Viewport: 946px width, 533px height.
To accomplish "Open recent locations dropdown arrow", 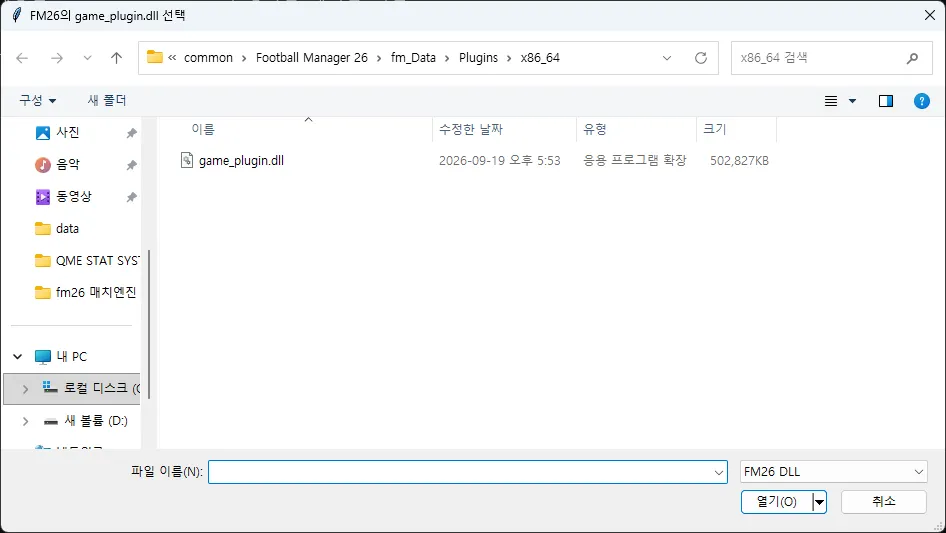I will point(87,58).
